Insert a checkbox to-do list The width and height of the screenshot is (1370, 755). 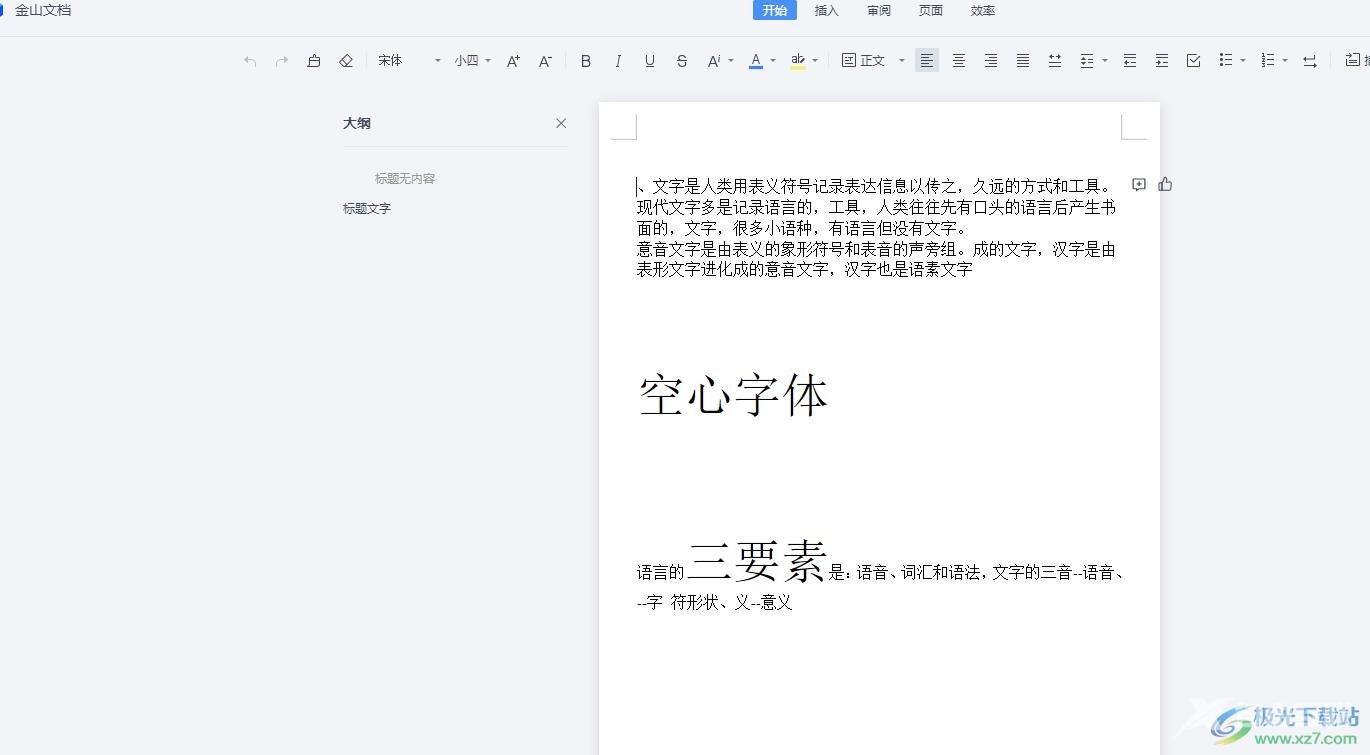coord(1194,61)
